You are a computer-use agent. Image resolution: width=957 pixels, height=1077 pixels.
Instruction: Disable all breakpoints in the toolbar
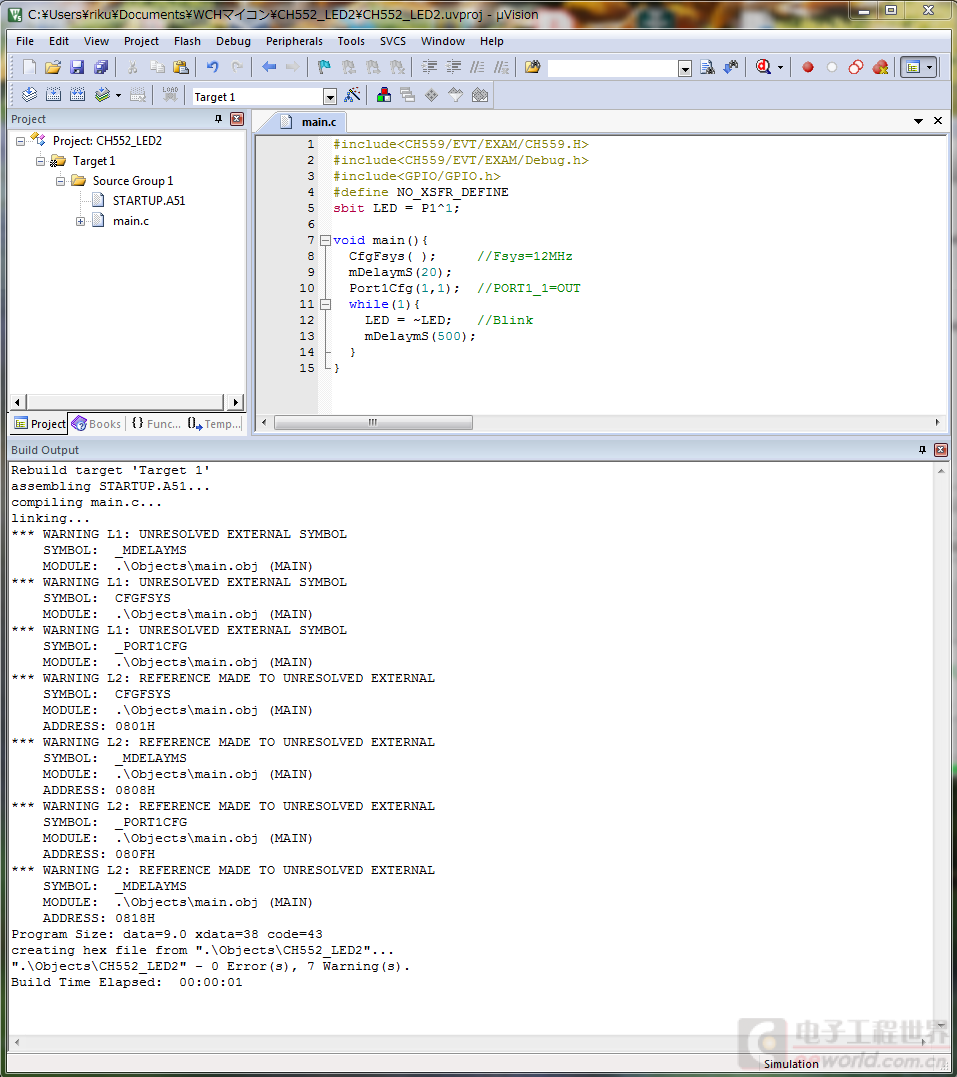[856, 67]
